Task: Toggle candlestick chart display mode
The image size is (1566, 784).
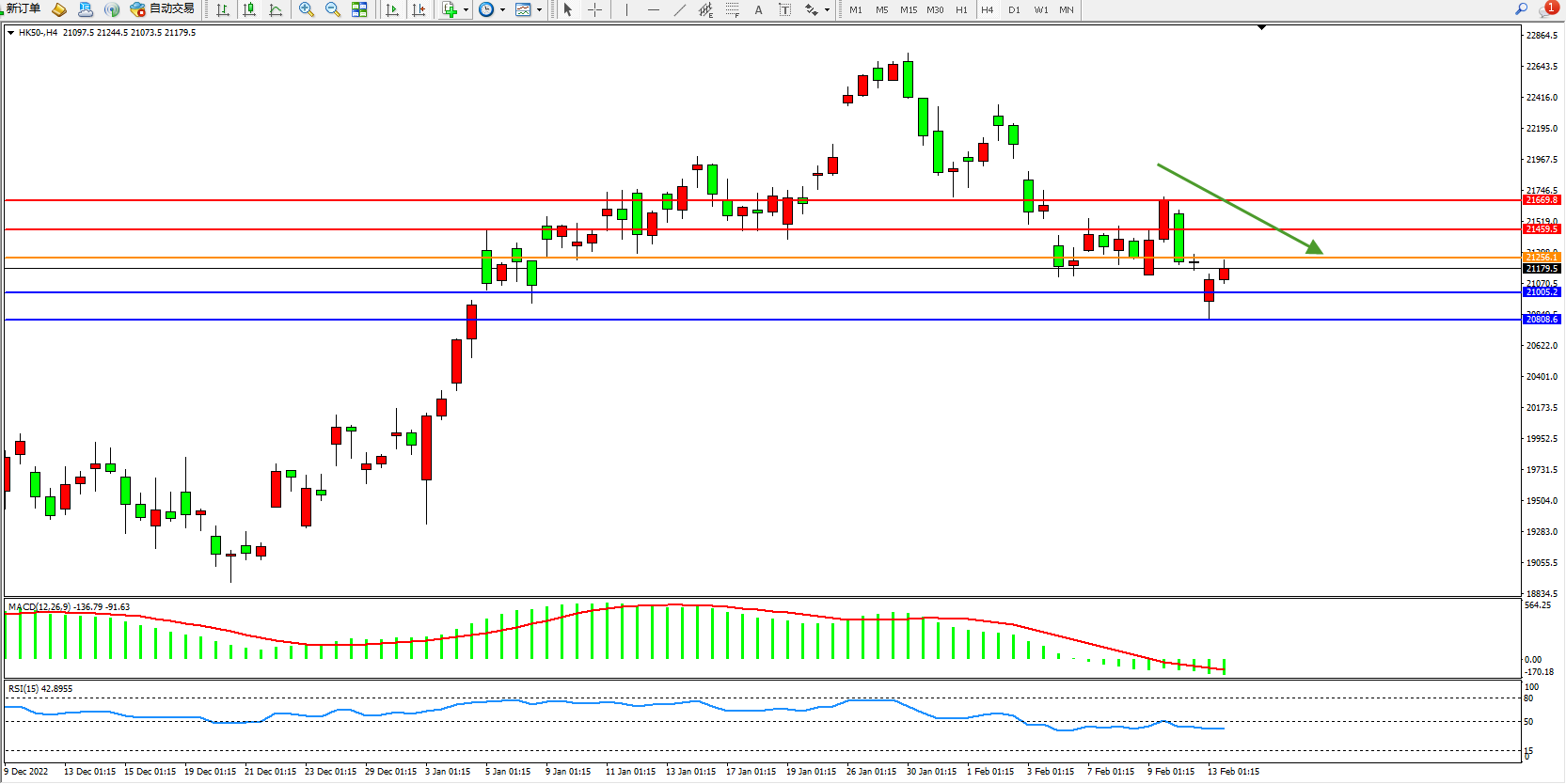Action: pyautogui.click(x=249, y=9)
